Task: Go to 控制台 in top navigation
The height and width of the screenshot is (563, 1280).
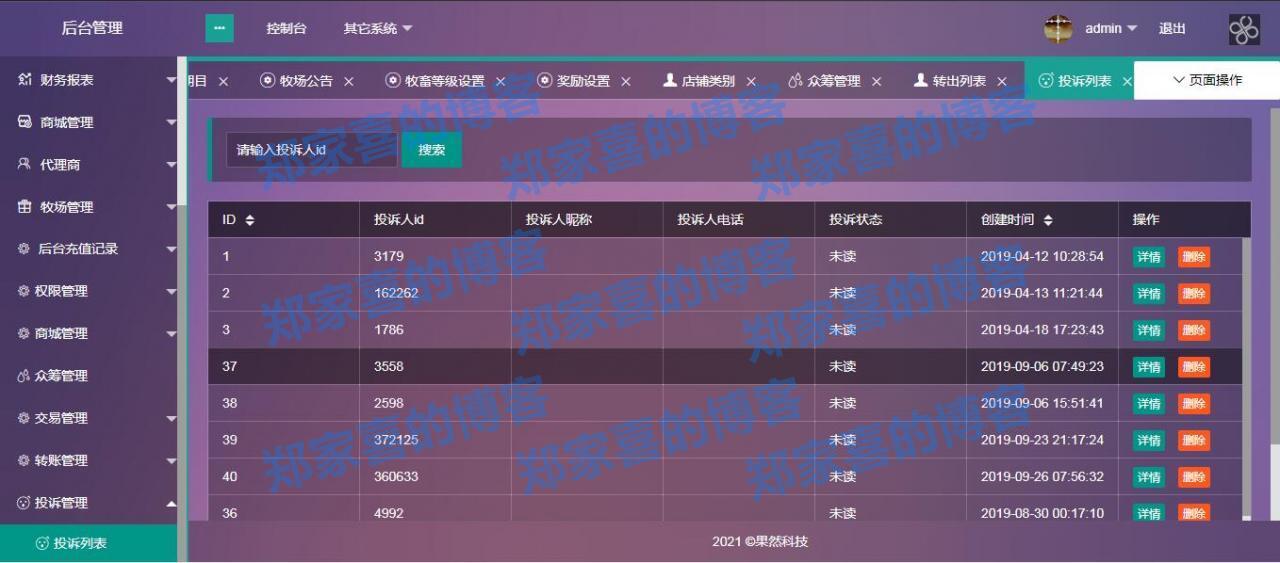Action: tap(286, 29)
